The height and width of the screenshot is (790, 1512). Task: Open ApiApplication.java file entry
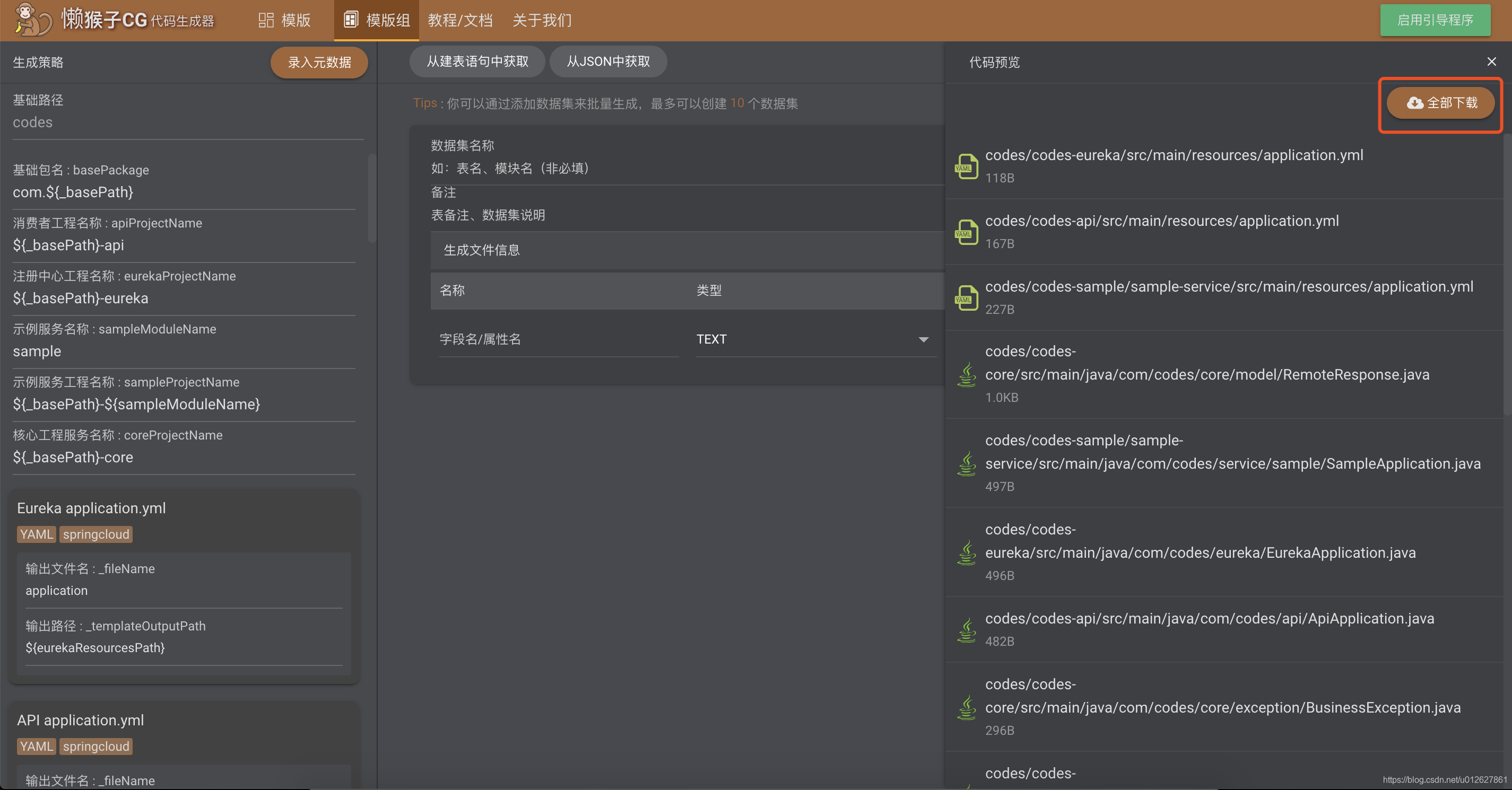tap(1224, 630)
